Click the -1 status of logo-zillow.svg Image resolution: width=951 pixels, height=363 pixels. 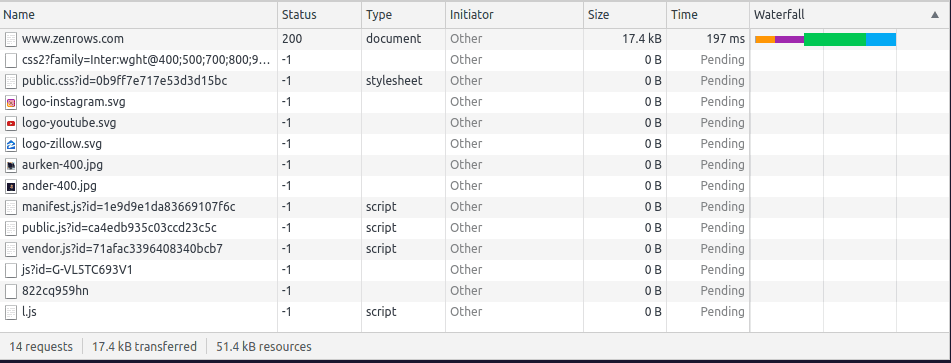(x=287, y=144)
